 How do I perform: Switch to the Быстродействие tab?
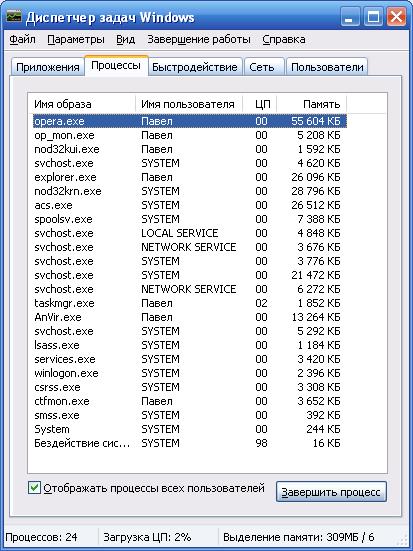(x=195, y=67)
